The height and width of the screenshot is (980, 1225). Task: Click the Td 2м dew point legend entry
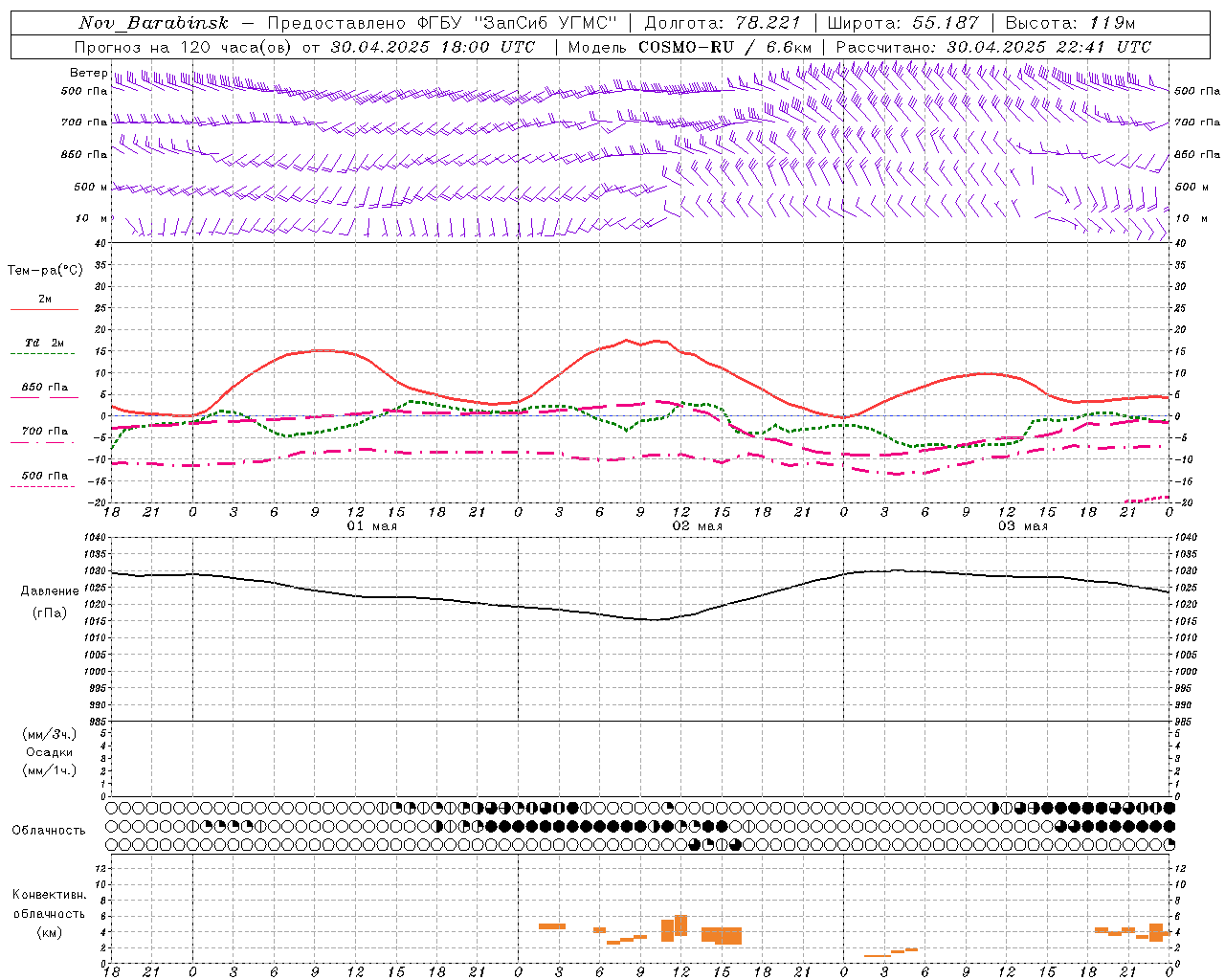[45, 343]
